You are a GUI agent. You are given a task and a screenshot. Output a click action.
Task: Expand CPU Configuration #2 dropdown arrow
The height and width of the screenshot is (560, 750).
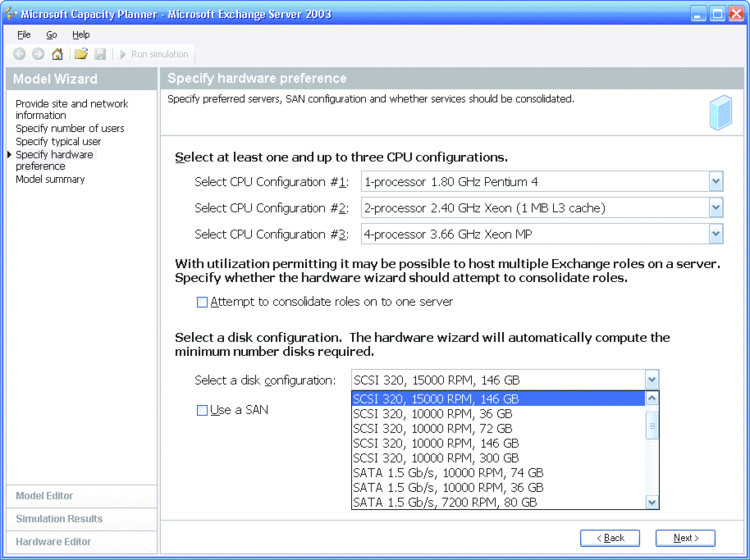[716, 208]
